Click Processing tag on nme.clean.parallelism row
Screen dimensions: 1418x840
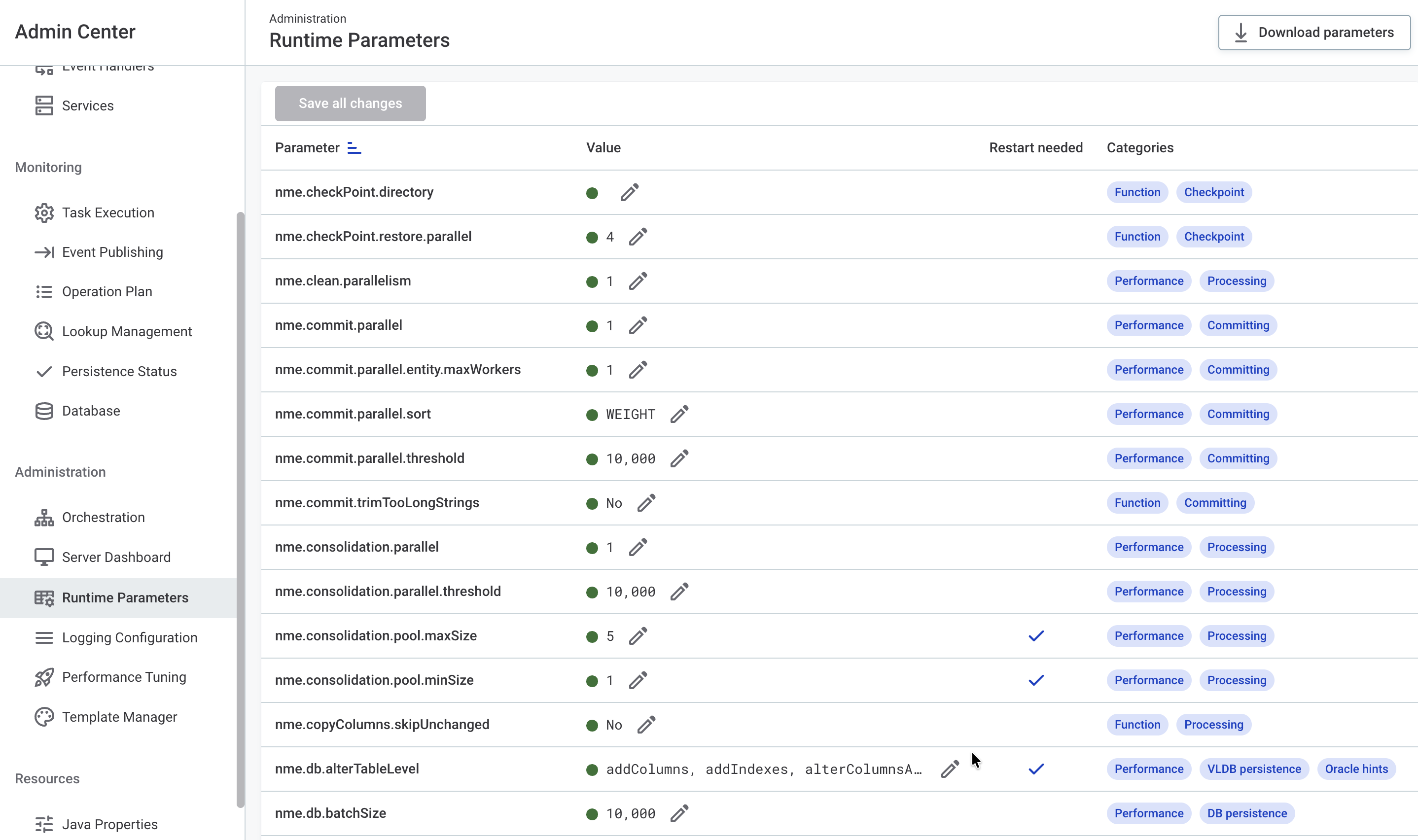click(1236, 281)
